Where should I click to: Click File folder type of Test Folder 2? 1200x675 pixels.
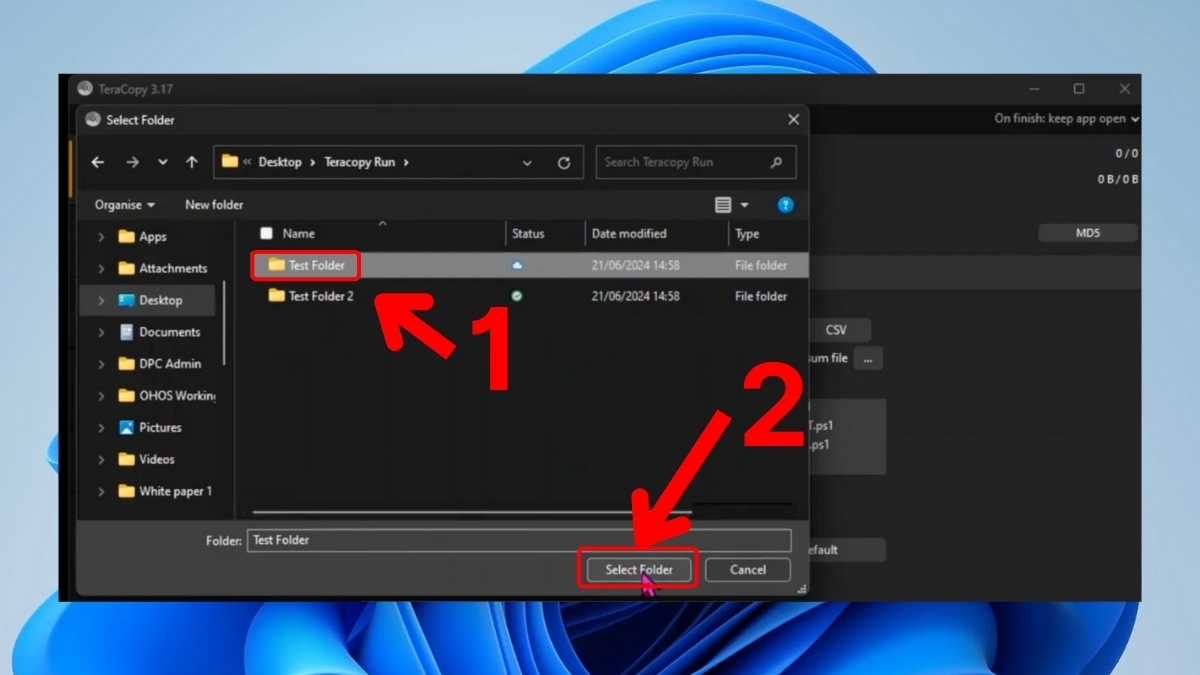point(761,296)
